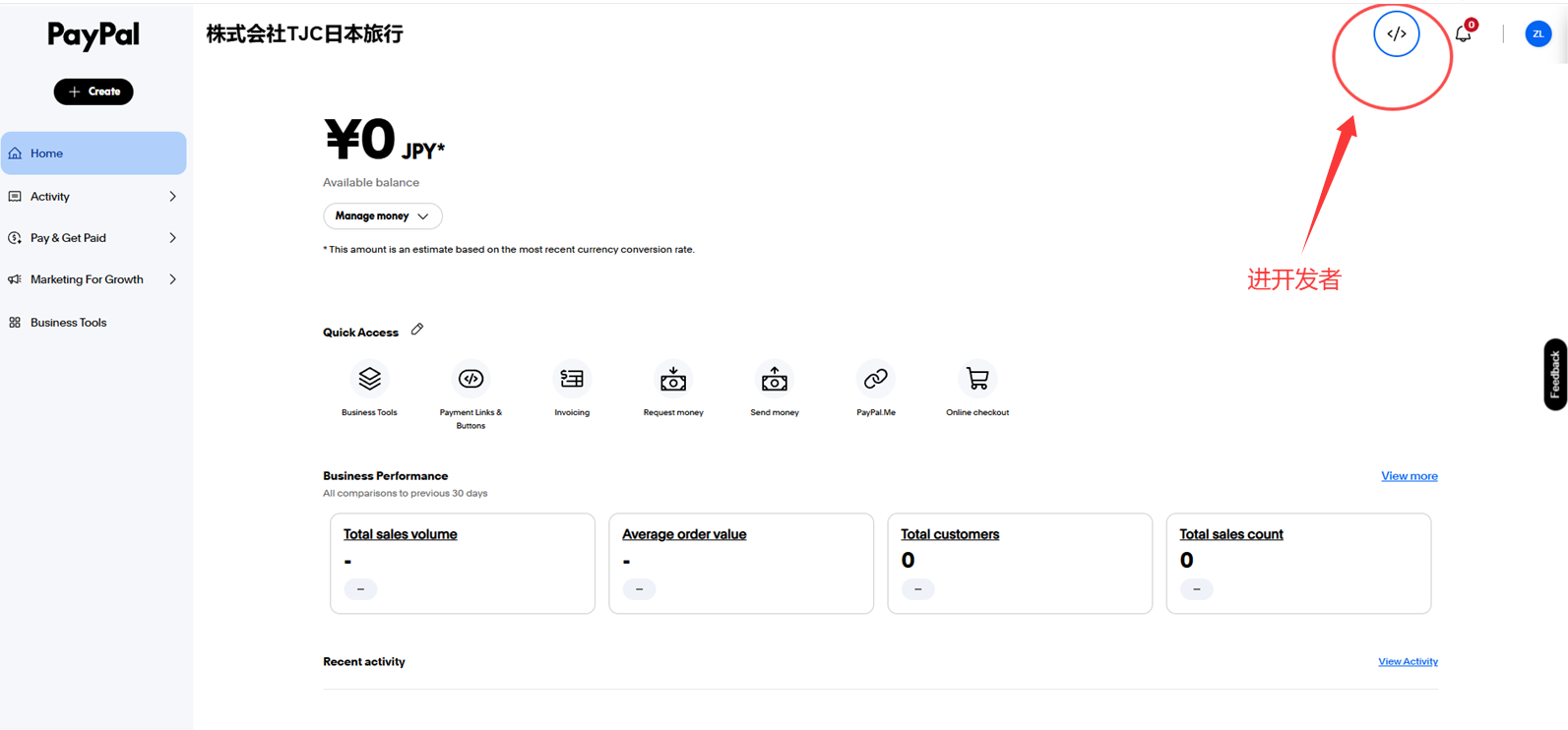The width and height of the screenshot is (1568, 730).
Task: Open the developer code icon in header
Action: click(x=1396, y=33)
